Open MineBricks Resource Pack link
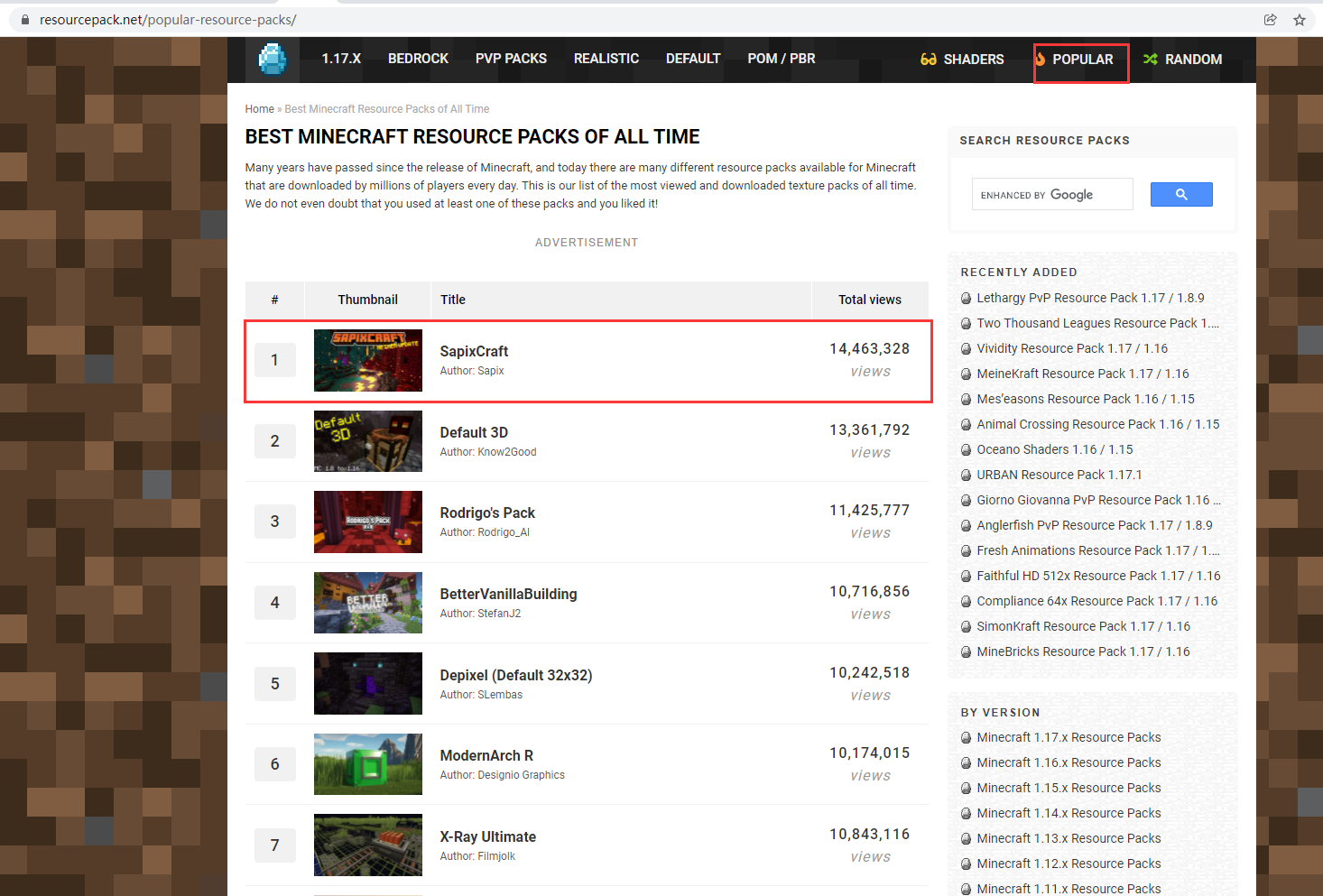The width and height of the screenshot is (1323, 896). pyautogui.click(x=1083, y=651)
